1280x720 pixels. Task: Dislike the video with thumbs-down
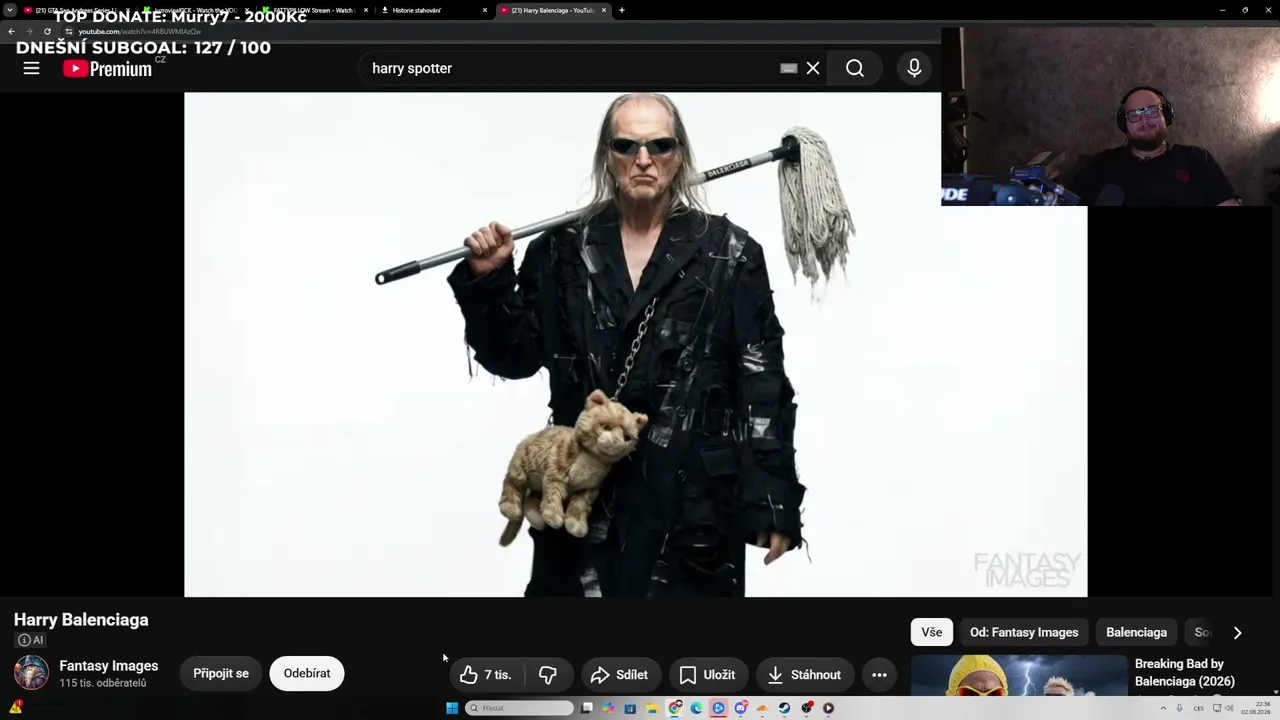(x=547, y=675)
